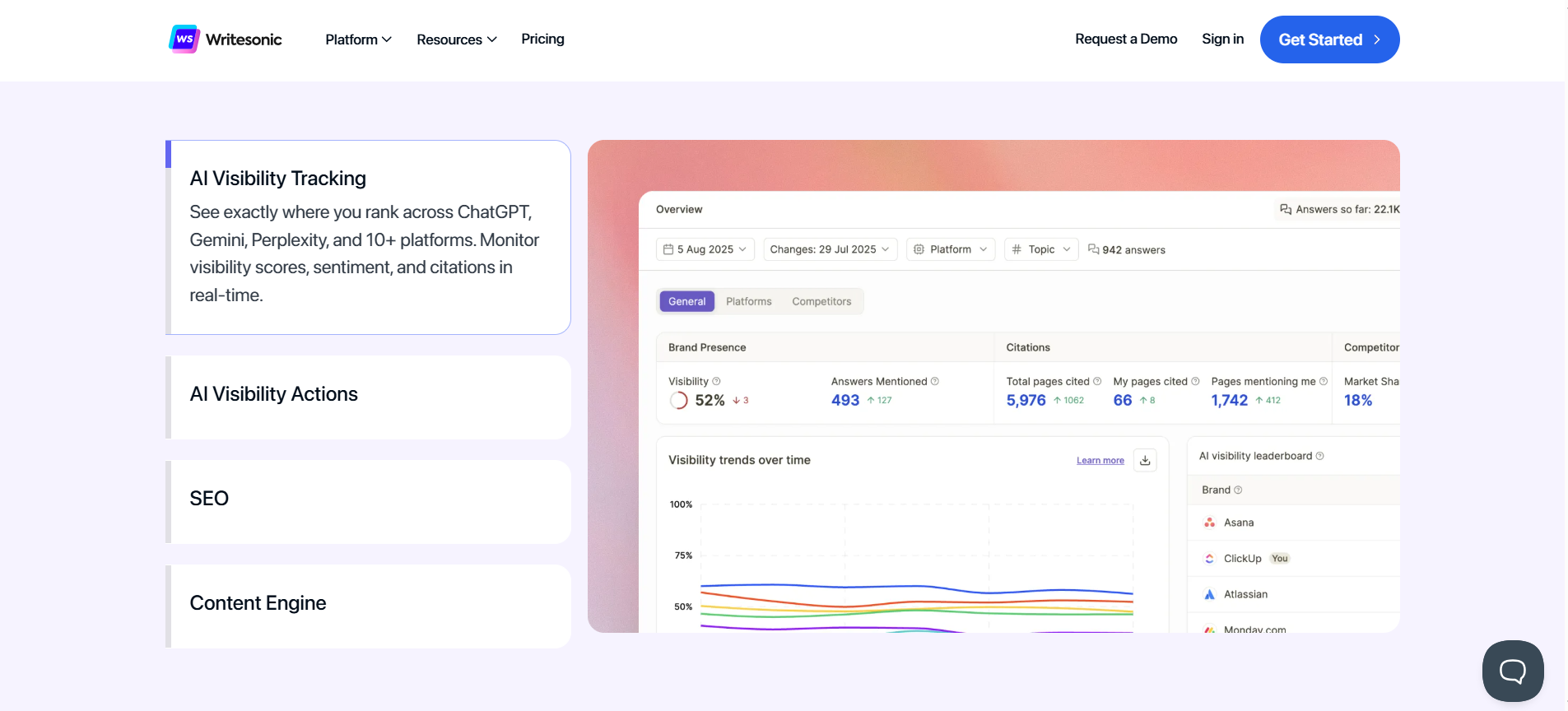Click the hash icon in the Topic filter
This screenshot has width=1568, height=711.
(x=1017, y=249)
